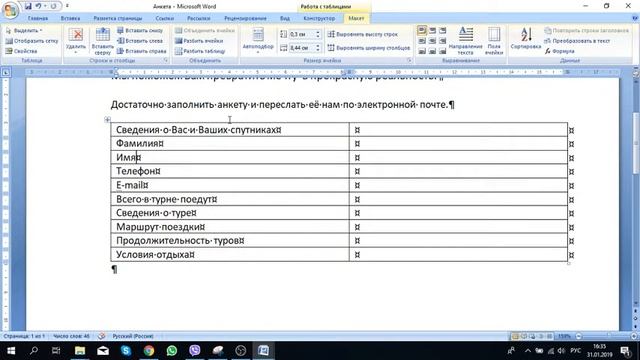Click the Redo icon in the quick access toolbar
640x360 pixels.
[53, 6]
